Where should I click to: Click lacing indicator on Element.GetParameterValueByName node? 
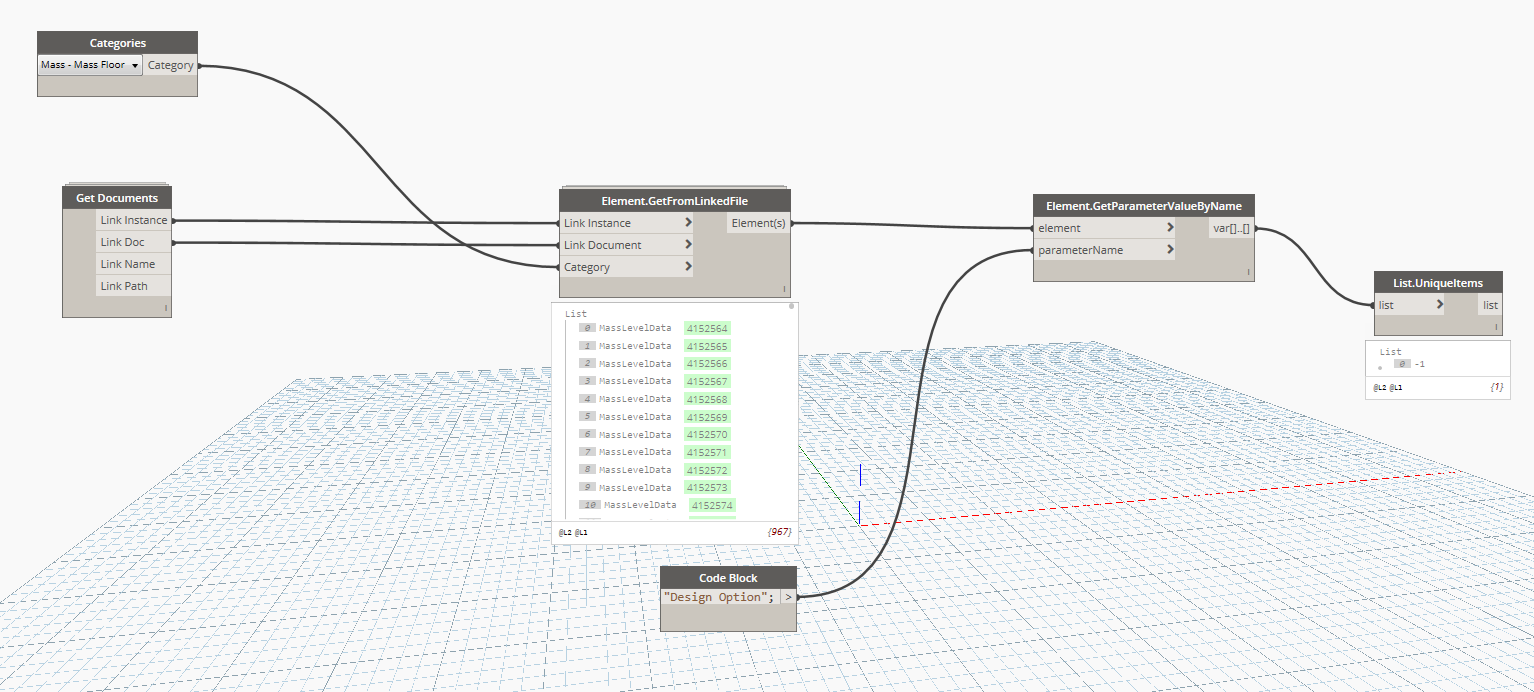tap(1248, 272)
